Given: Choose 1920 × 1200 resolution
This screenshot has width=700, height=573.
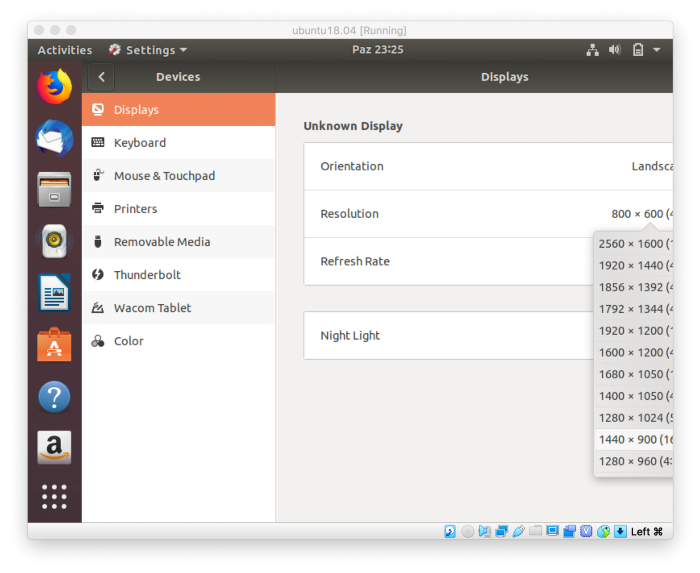Looking at the screenshot, I should pos(634,331).
